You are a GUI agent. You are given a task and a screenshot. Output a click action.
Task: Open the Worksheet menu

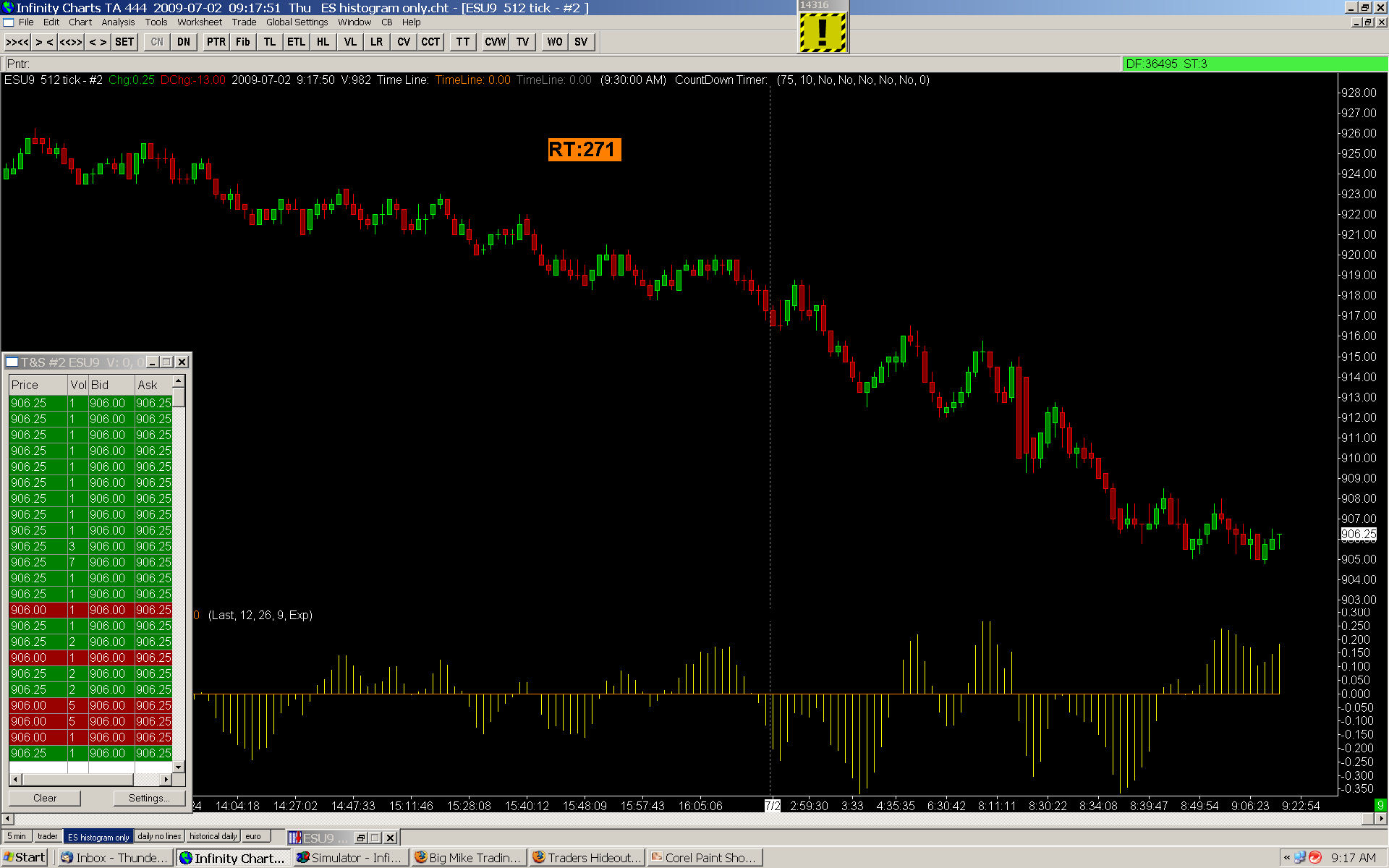pos(200,22)
